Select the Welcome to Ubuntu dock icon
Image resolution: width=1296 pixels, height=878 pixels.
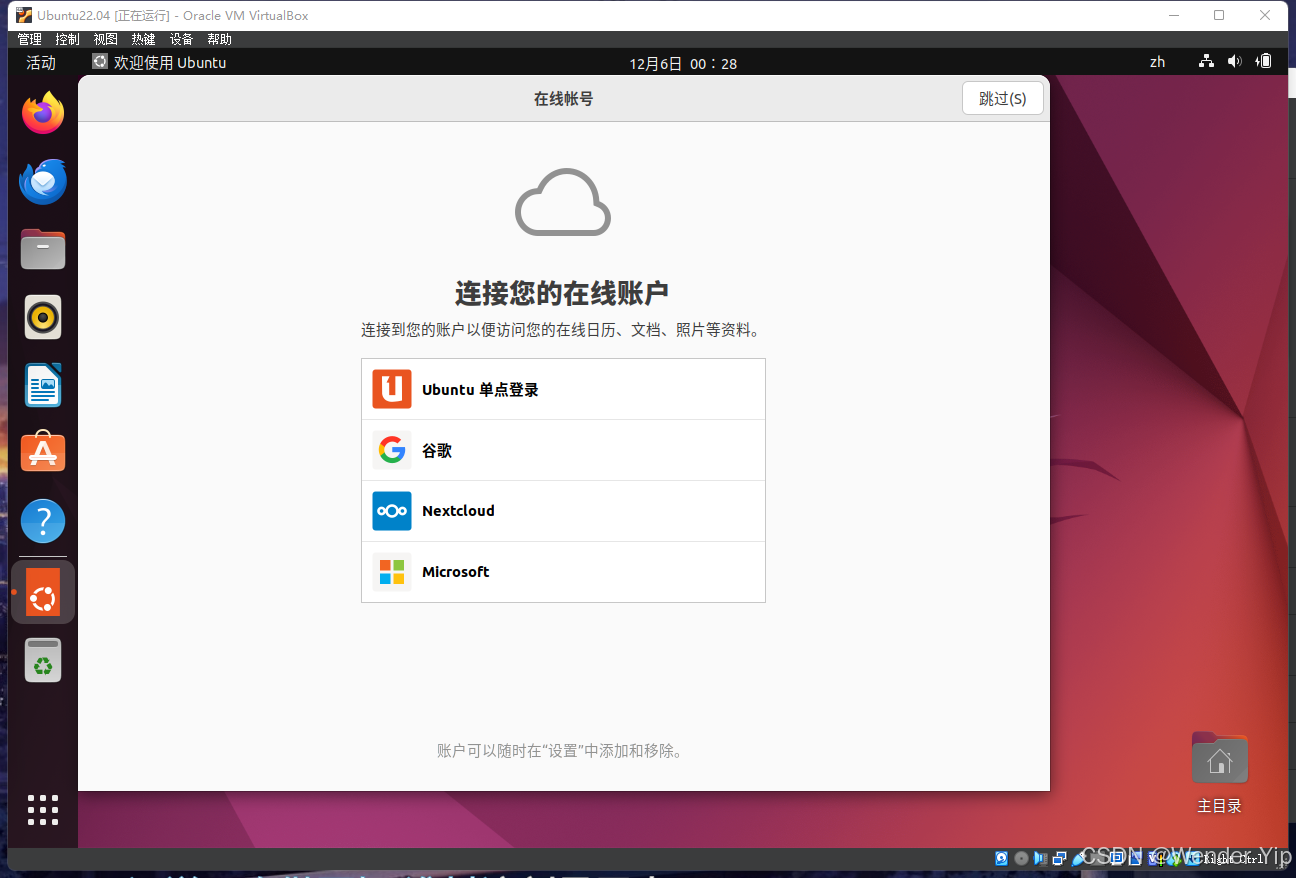(x=43, y=592)
